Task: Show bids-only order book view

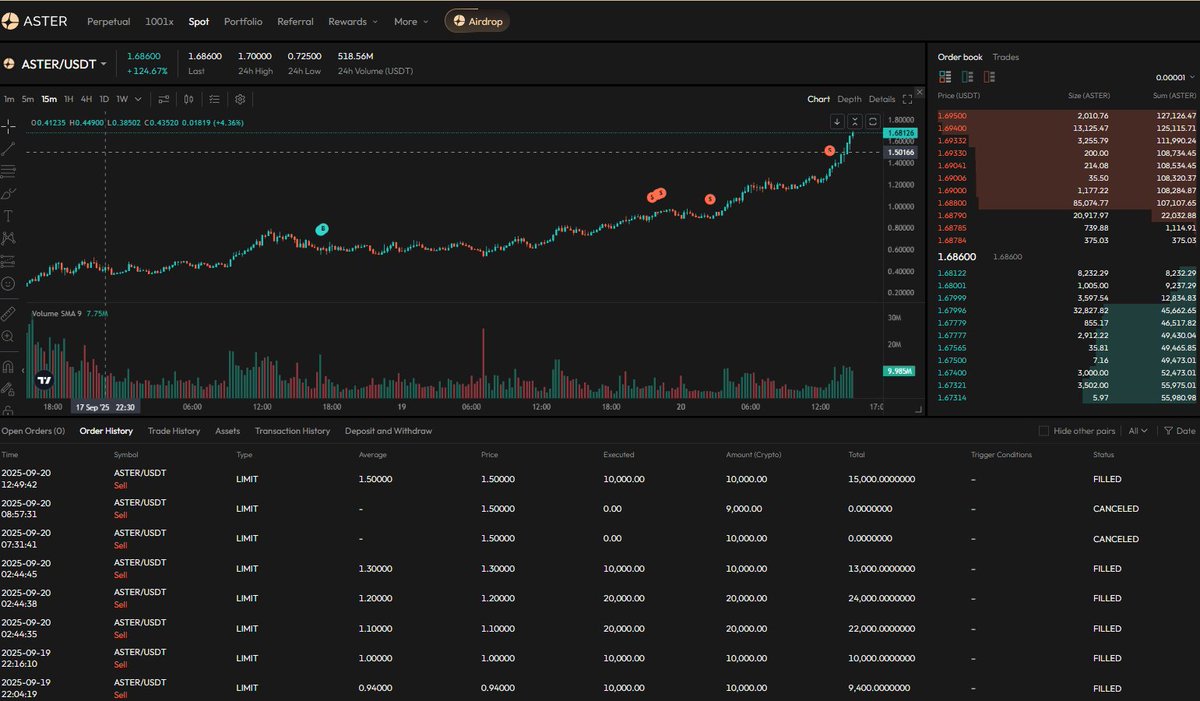Action: [x=967, y=77]
